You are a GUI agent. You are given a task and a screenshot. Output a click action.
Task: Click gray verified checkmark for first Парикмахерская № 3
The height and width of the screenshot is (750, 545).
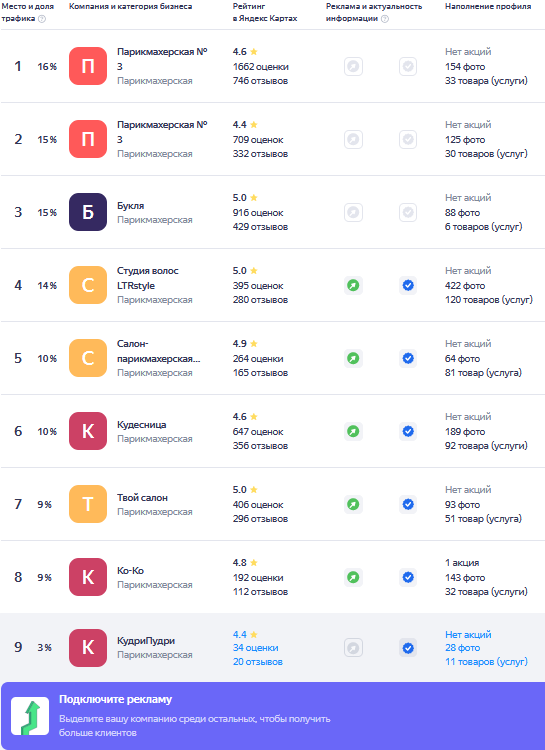point(408,66)
